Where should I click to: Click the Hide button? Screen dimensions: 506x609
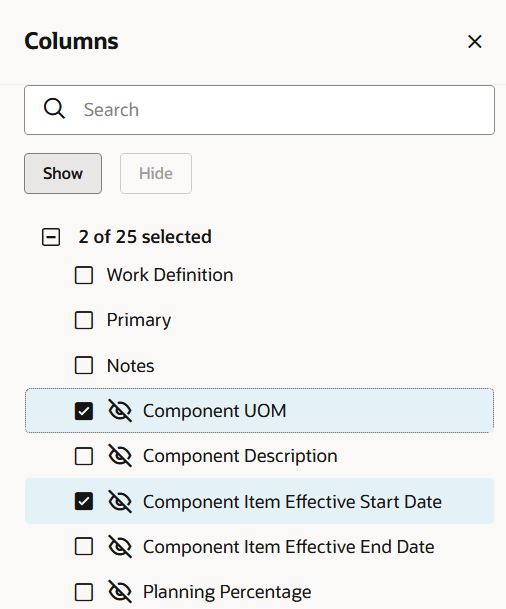[156, 173]
